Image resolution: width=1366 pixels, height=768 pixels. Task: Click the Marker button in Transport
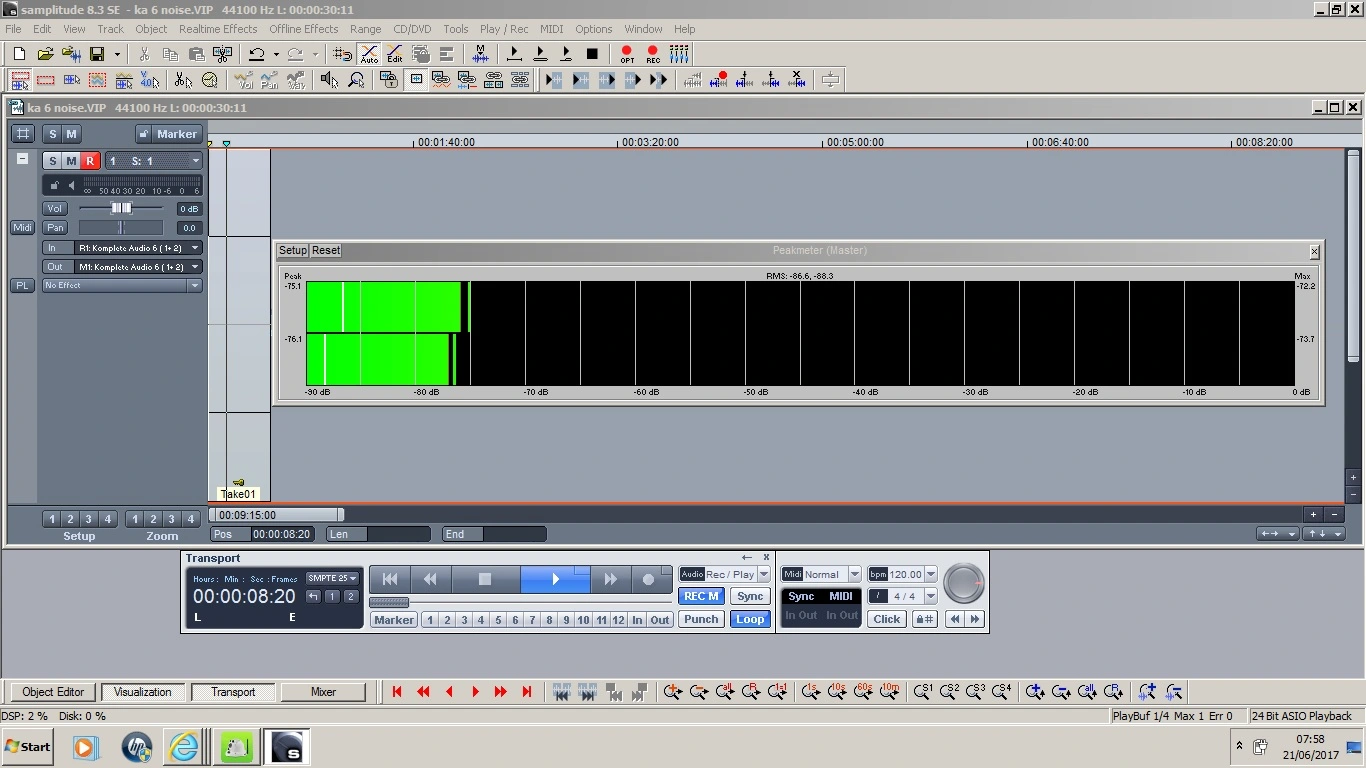[394, 620]
